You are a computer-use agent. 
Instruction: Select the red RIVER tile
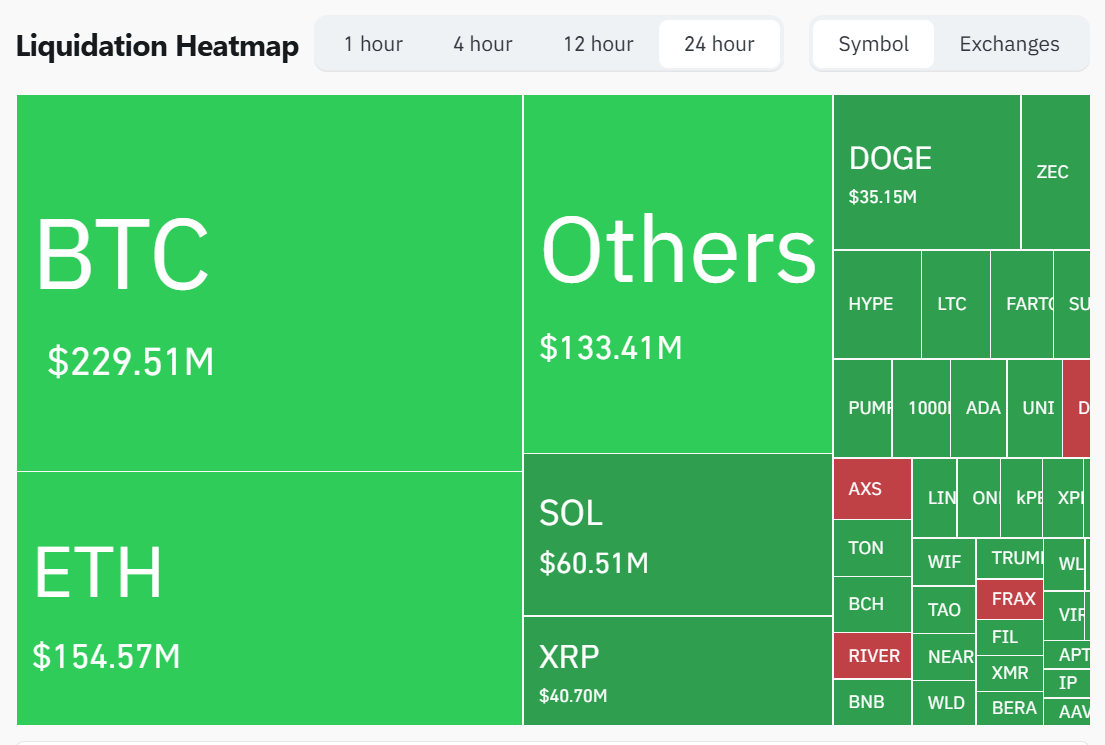pyautogui.click(x=872, y=656)
